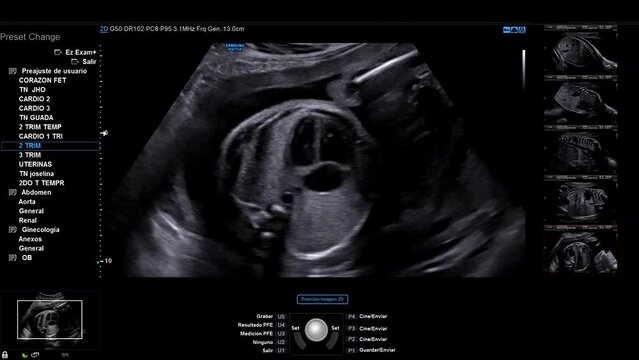639x360 pixels.
Task: Click the P1 Guardar/Enviar key
Action: click(x=352, y=350)
